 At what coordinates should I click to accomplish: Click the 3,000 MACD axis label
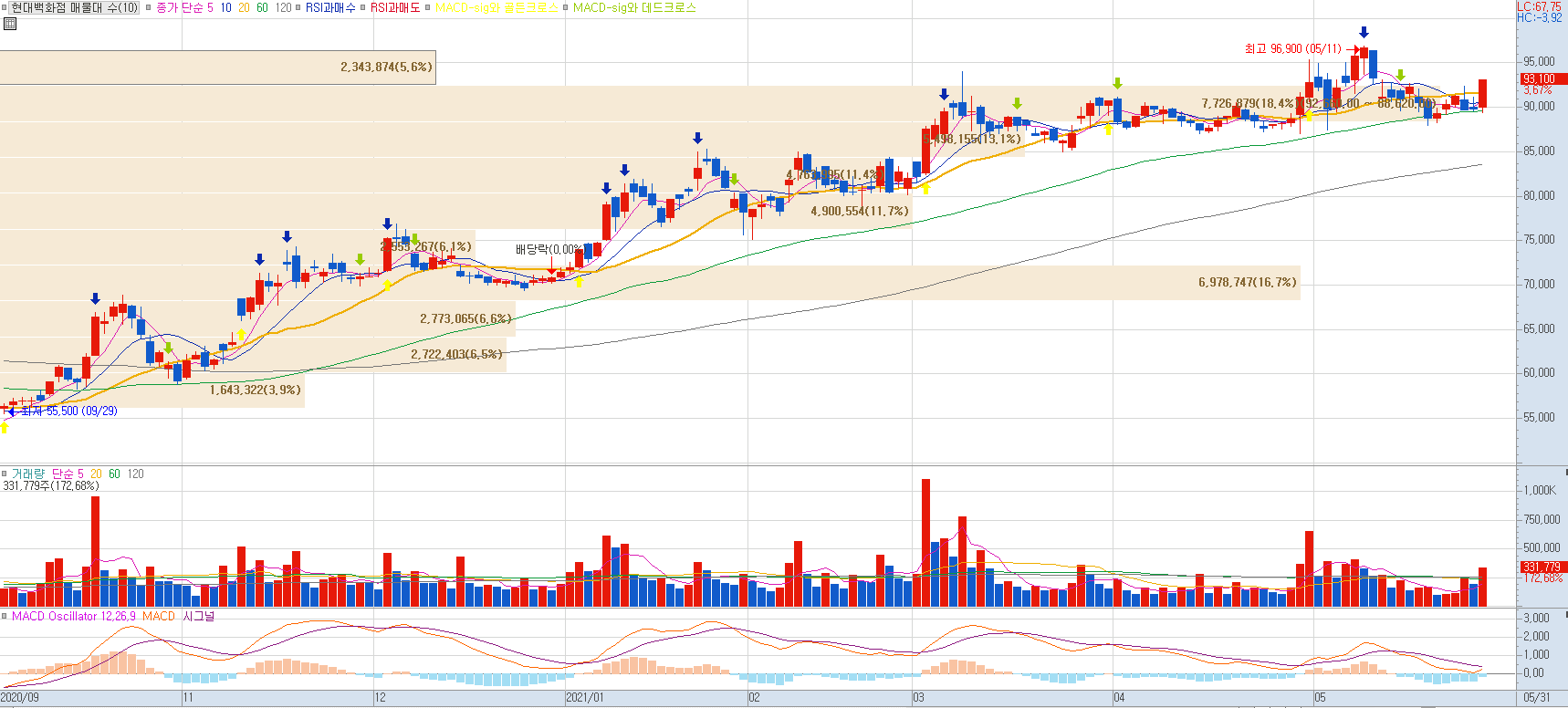(1536, 618)
